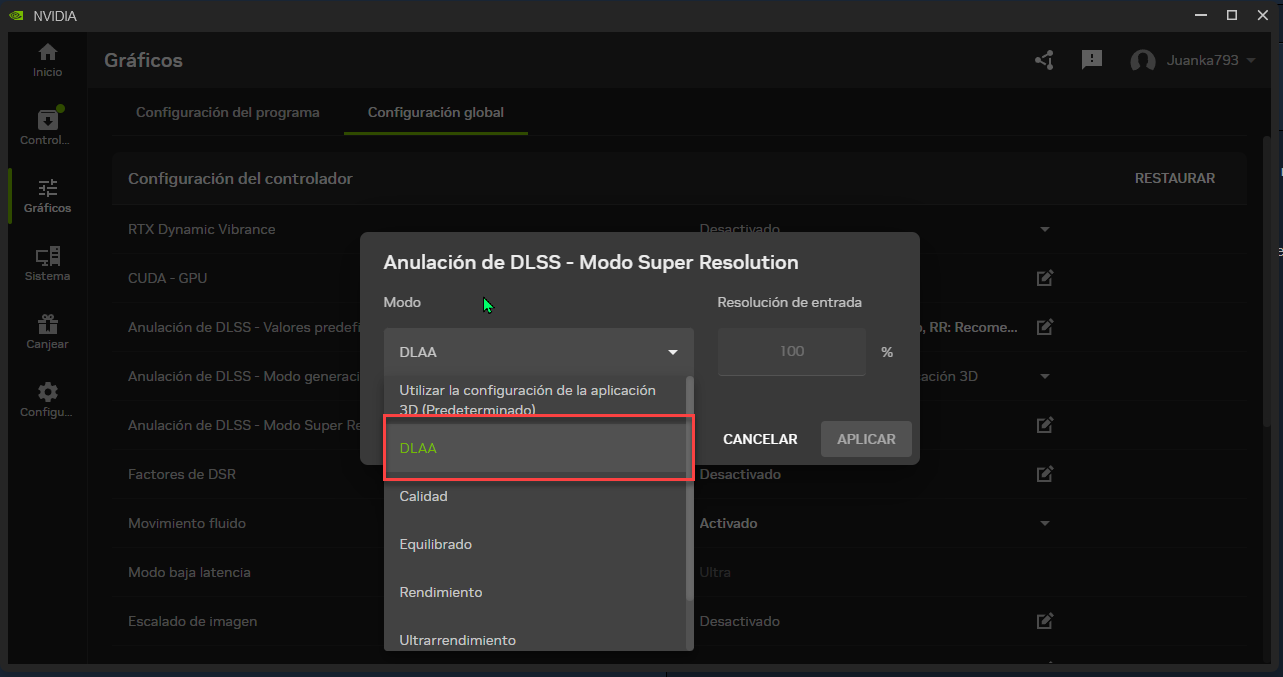Open the Configuración gear section
This screenshot has height=677, width=1283.
point(47,400)
